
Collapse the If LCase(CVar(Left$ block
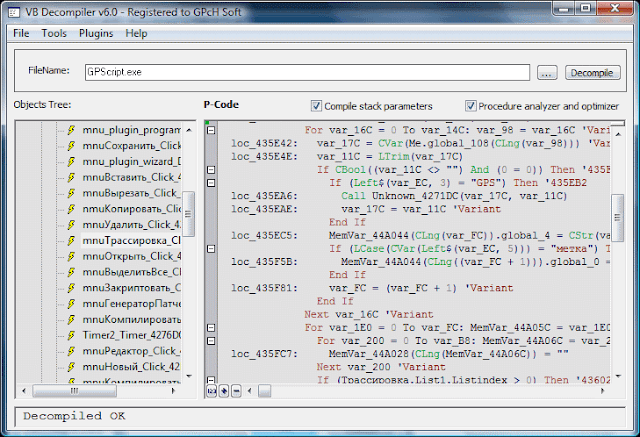point(211,248)
